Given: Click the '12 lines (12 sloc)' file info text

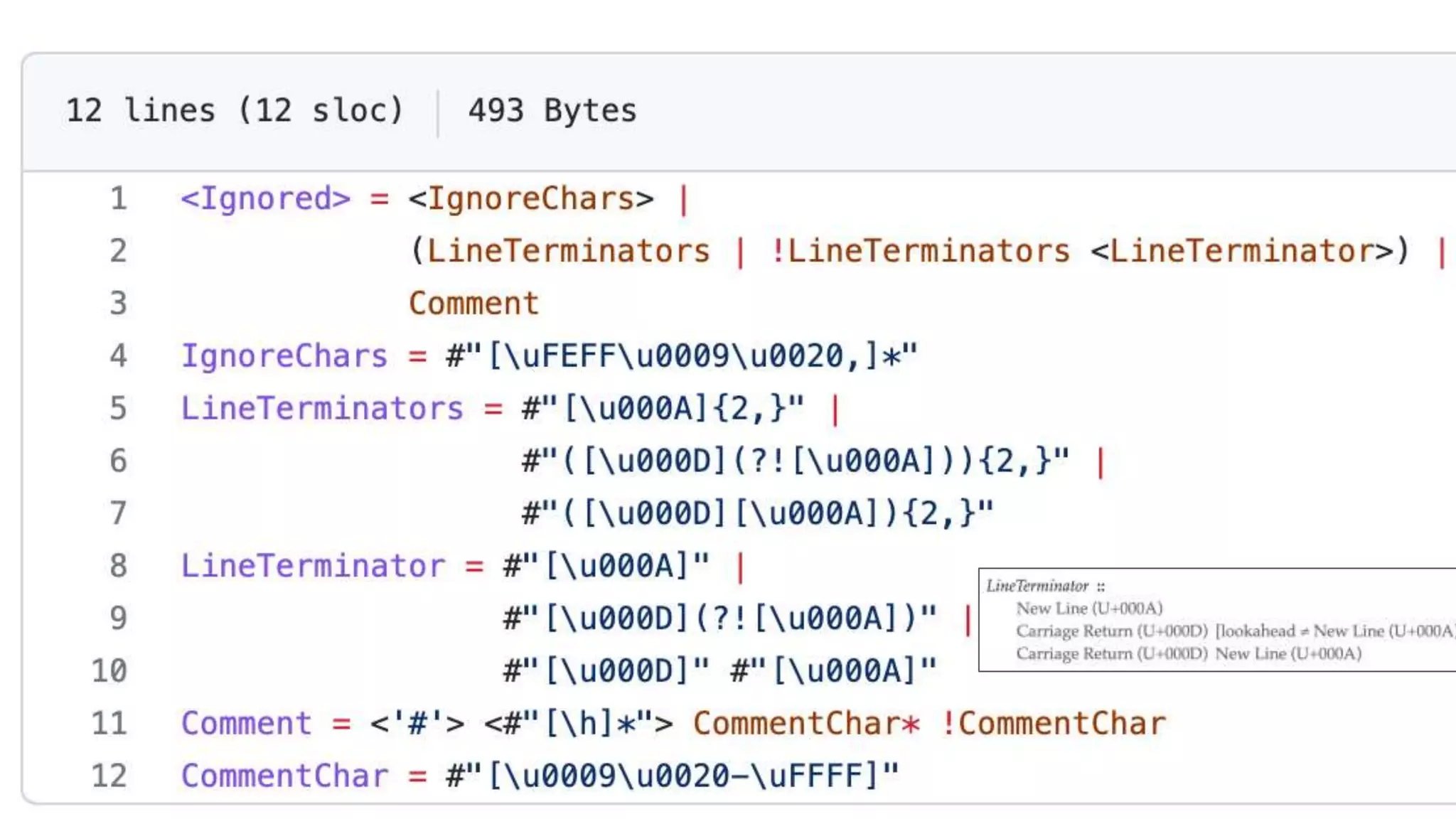Looking at the screenshot, I should (235, 110).
